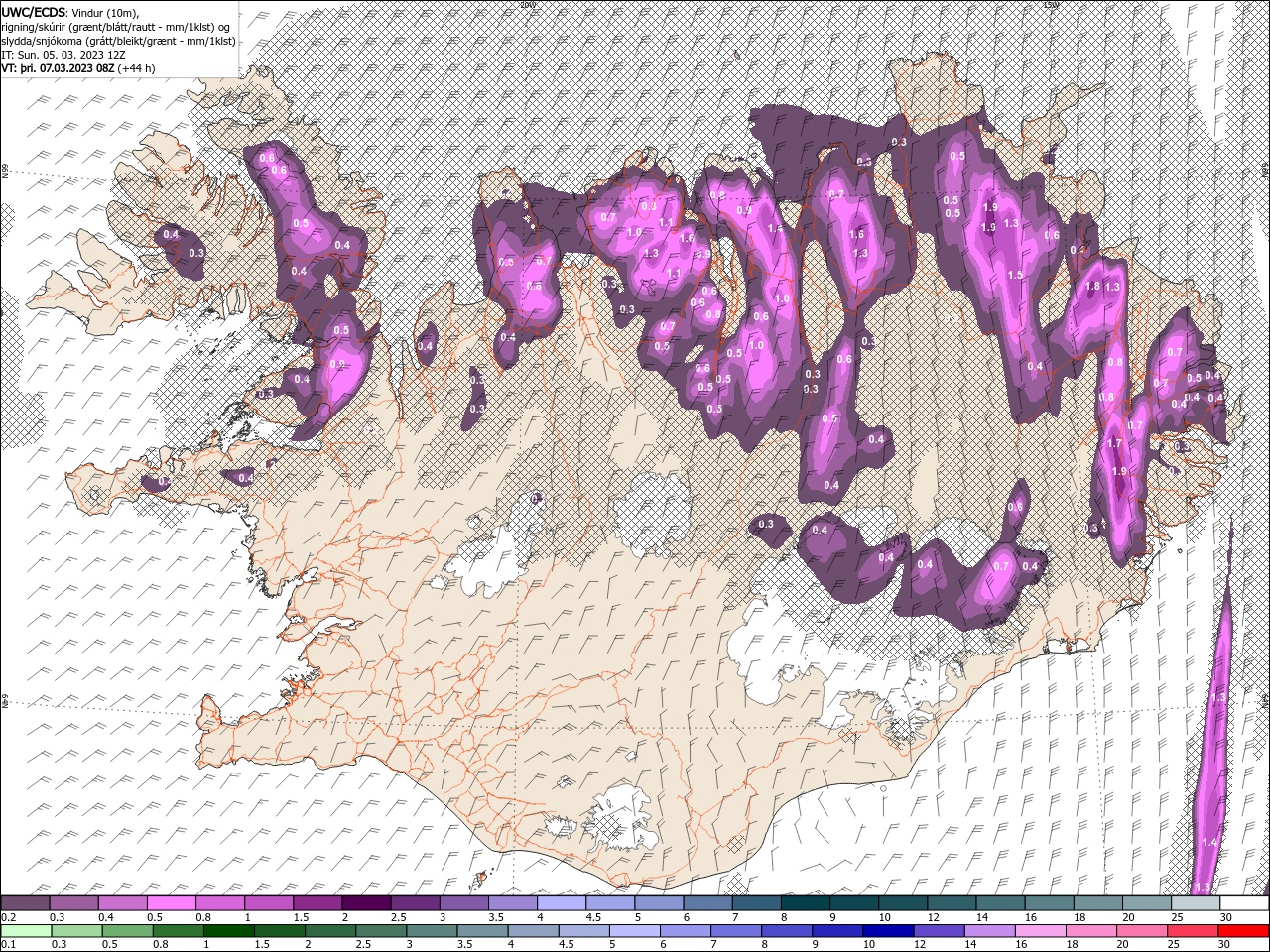Image resolution: width=1270 pixels, height=952 pixels.
Task: Click the '0.2' label in top legend row
Action: 8,917
